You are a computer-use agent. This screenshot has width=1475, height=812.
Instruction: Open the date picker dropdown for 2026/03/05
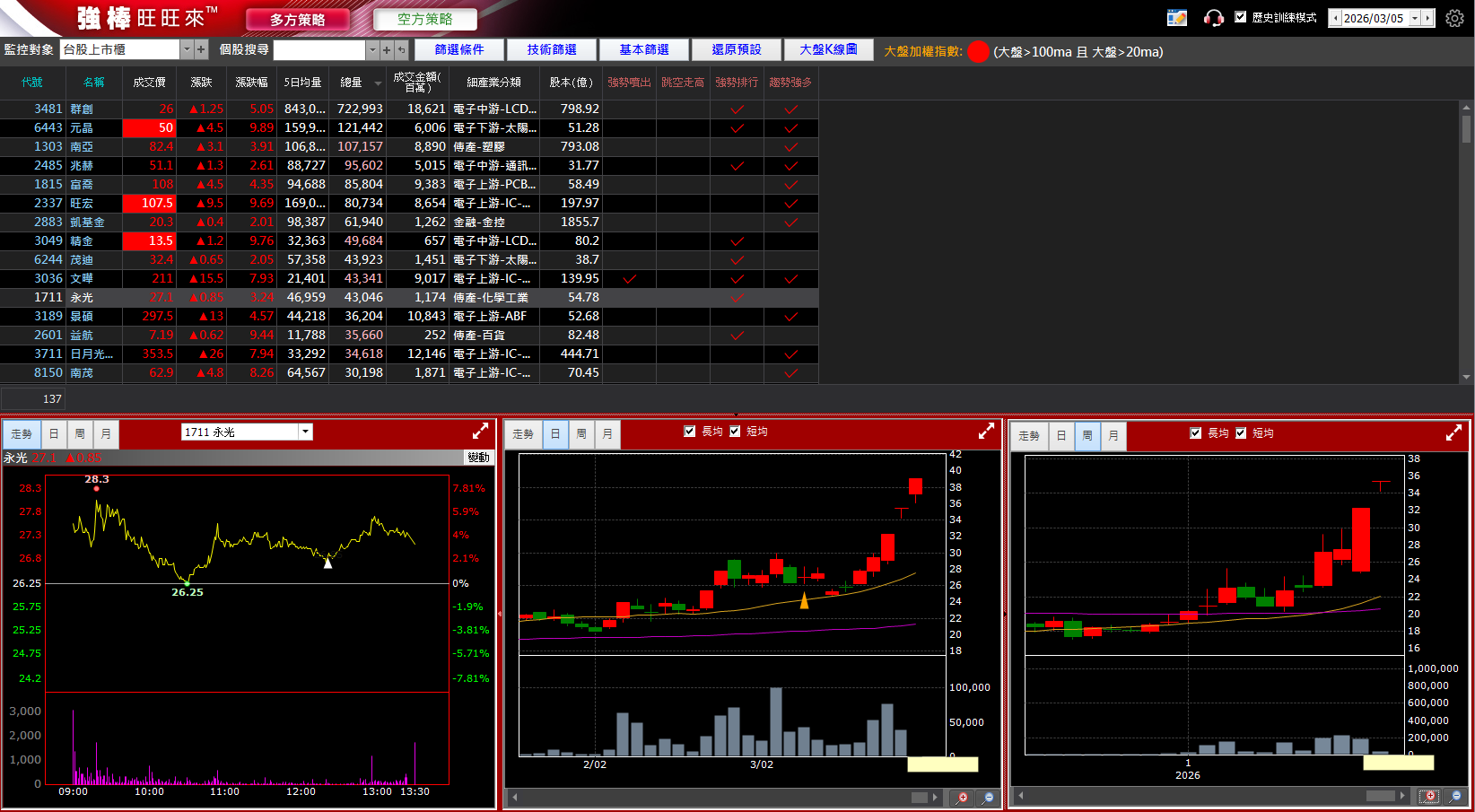(x=1415, y=18)
